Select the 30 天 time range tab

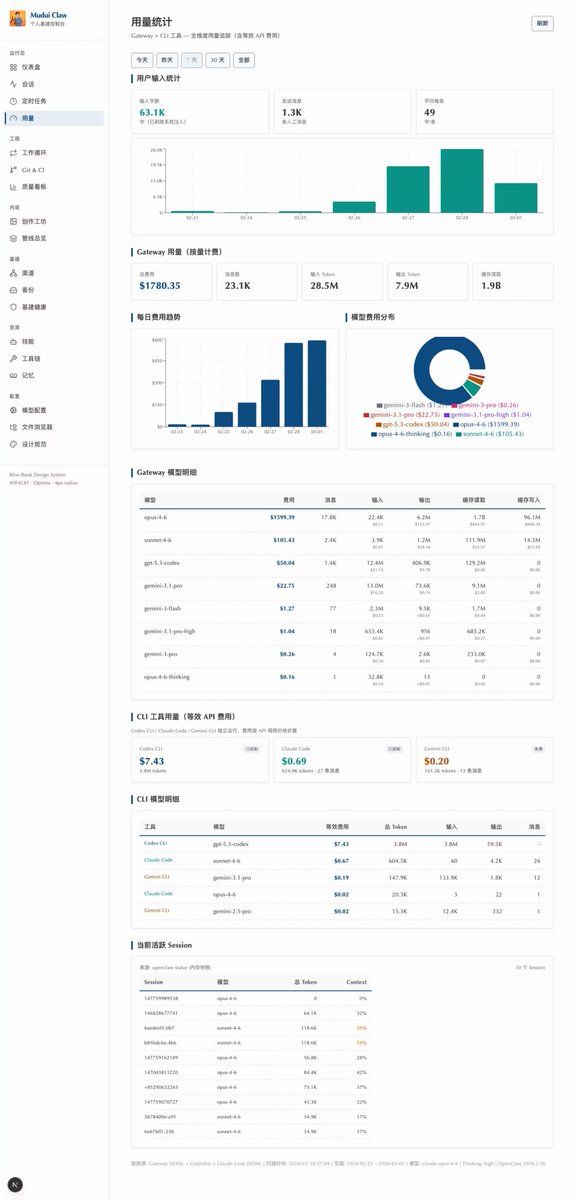click(217, 60)
